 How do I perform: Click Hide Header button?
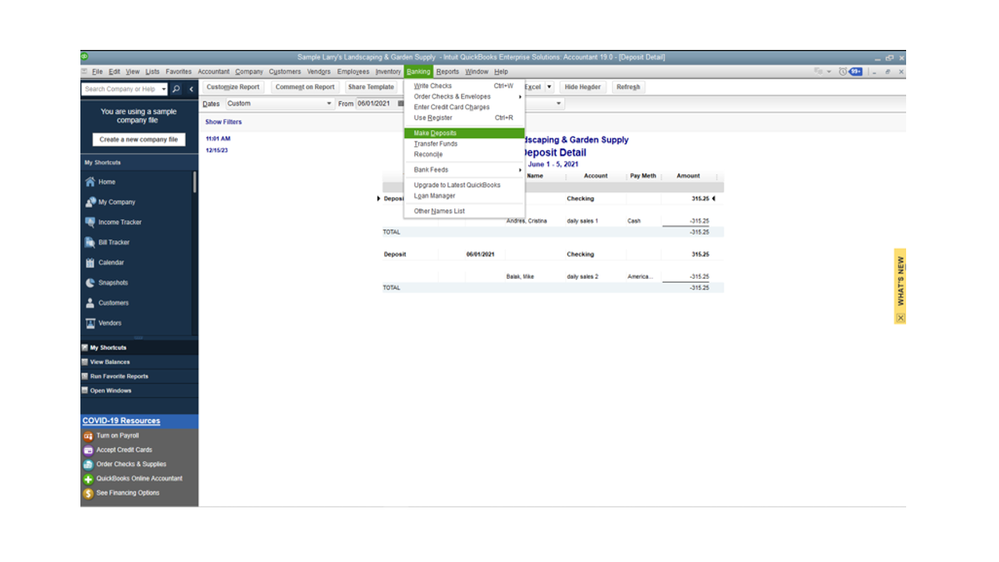(x=582, y=87)
